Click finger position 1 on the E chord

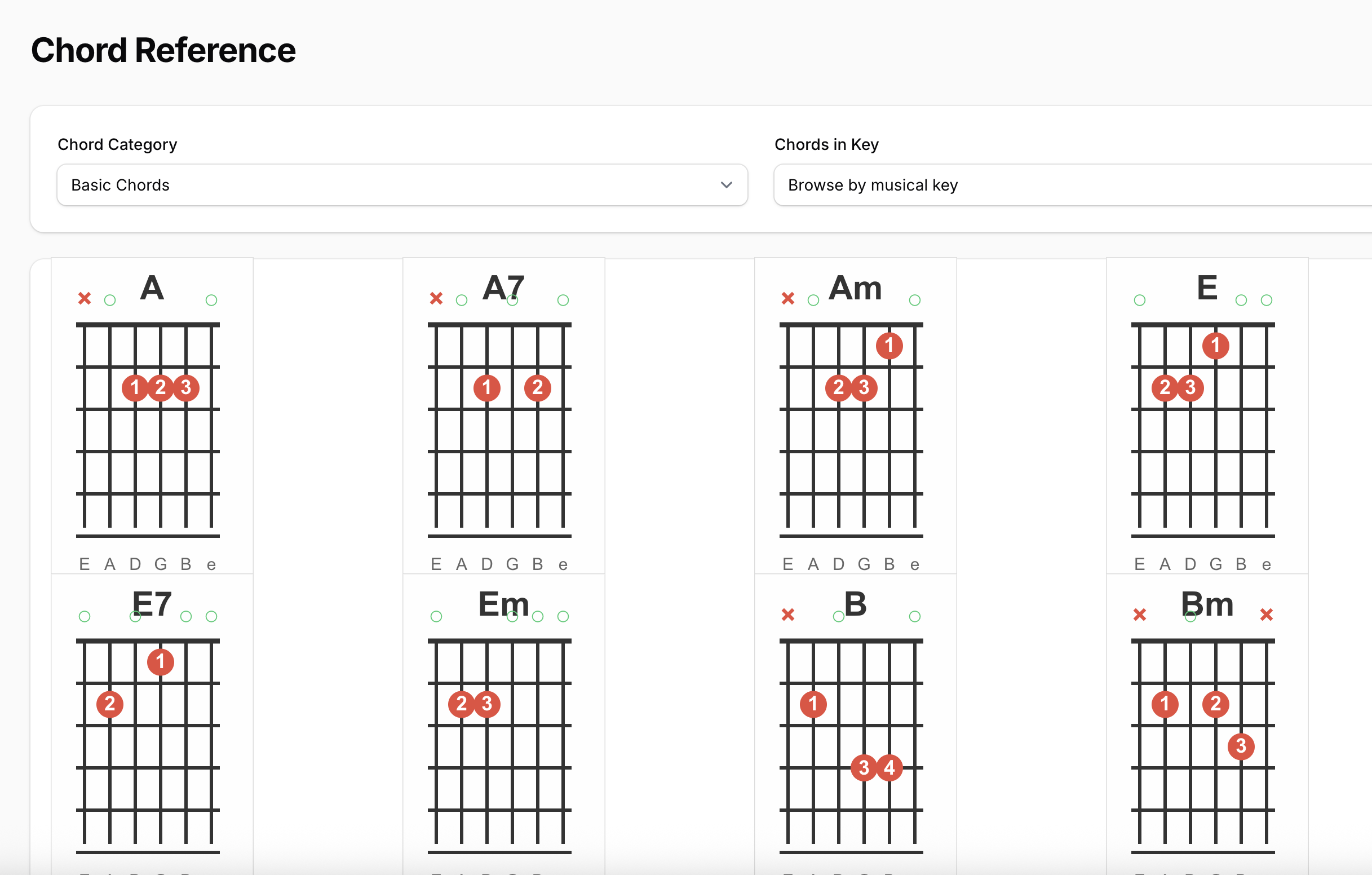pyautogui.click(x=1215, y=346)
